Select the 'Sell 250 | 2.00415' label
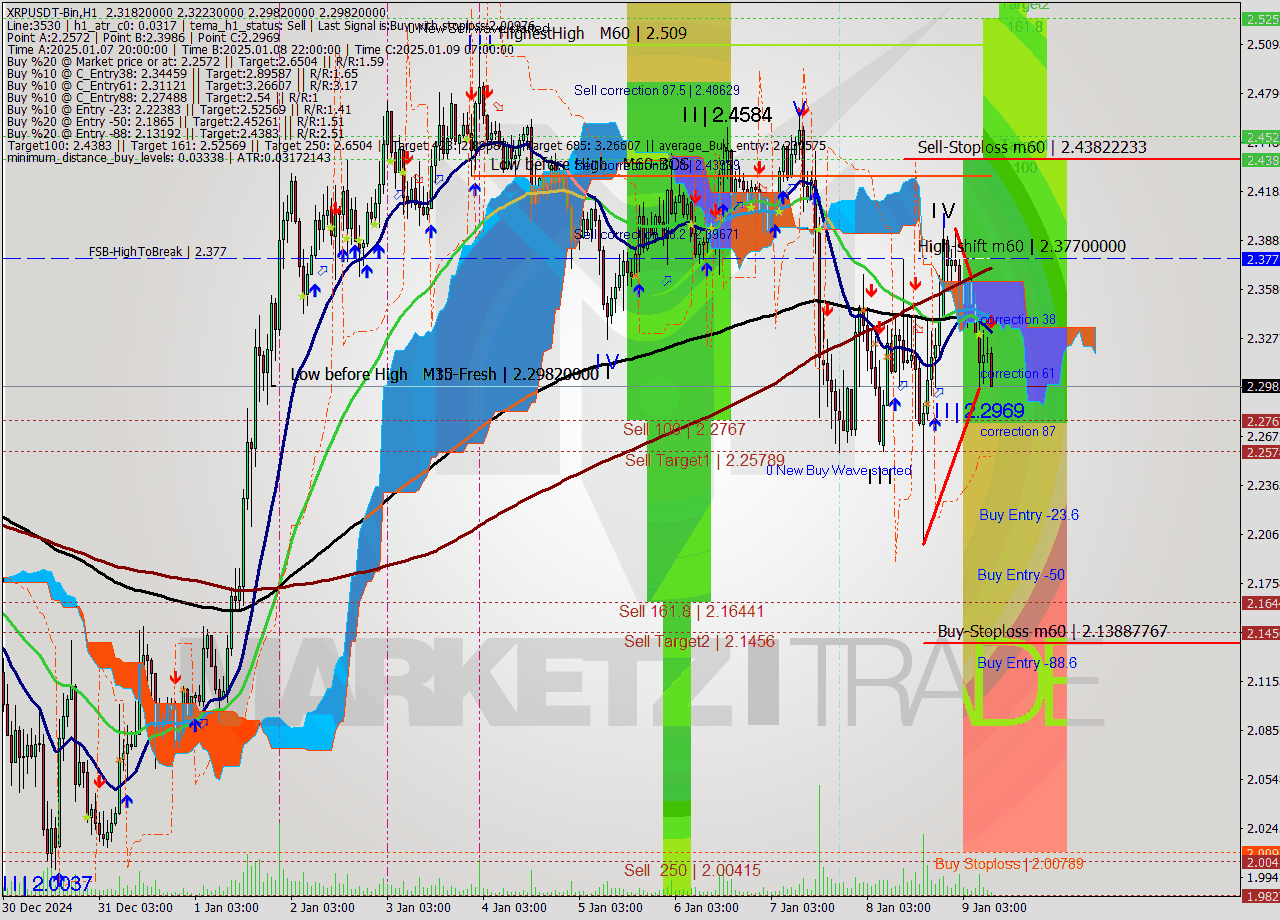 693,871
